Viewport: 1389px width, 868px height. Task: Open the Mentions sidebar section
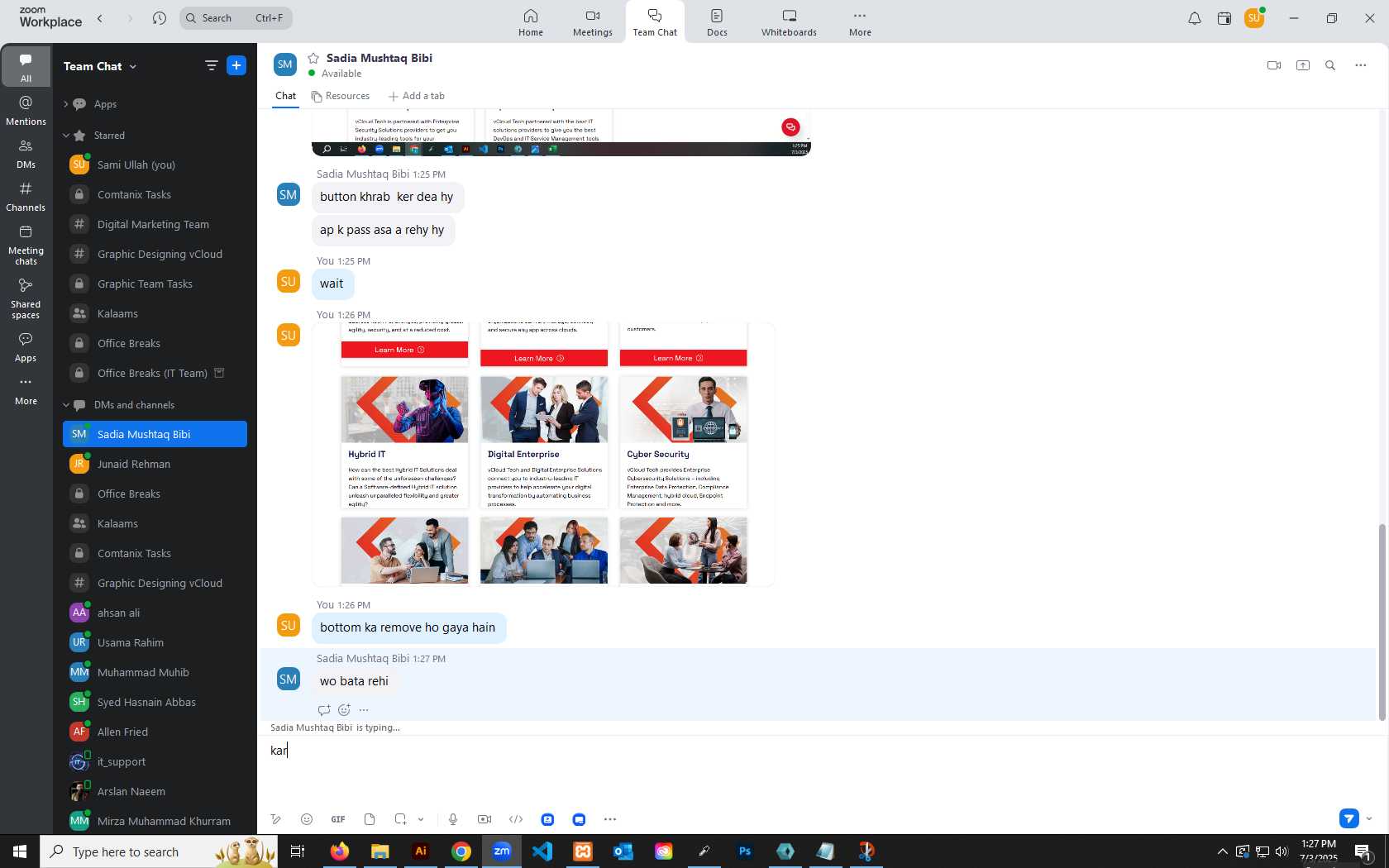(26, 111)
